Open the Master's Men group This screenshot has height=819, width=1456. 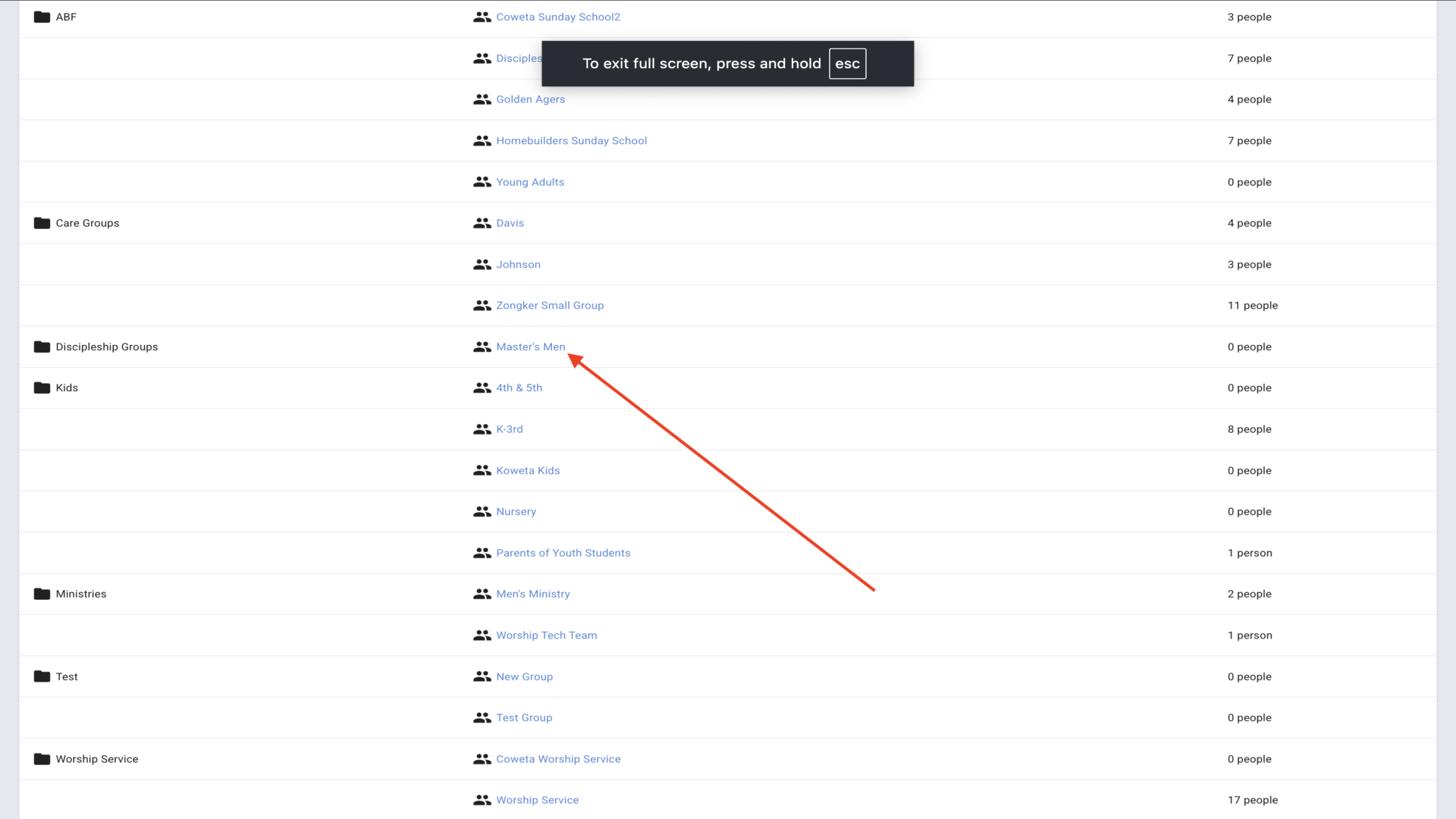coord(530,347)
